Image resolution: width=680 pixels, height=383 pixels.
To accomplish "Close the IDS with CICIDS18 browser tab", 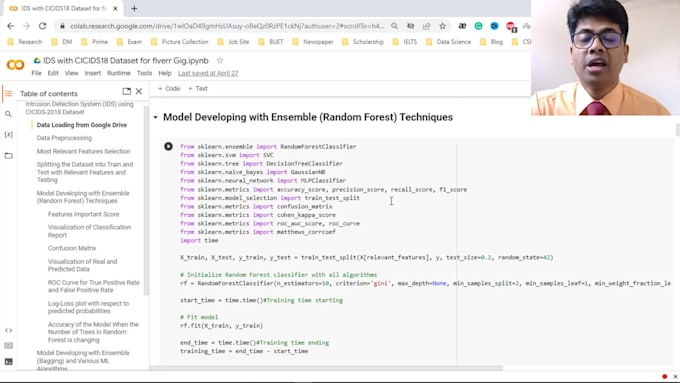I will [115, 8].
